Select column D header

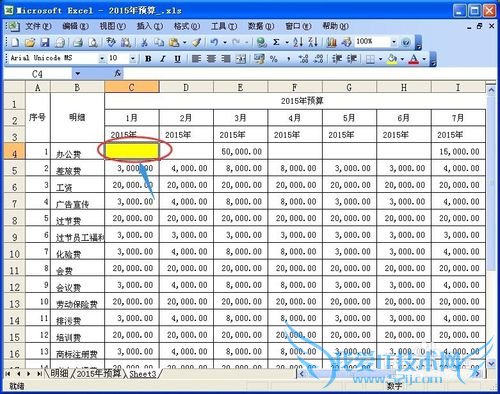(186, 87)
